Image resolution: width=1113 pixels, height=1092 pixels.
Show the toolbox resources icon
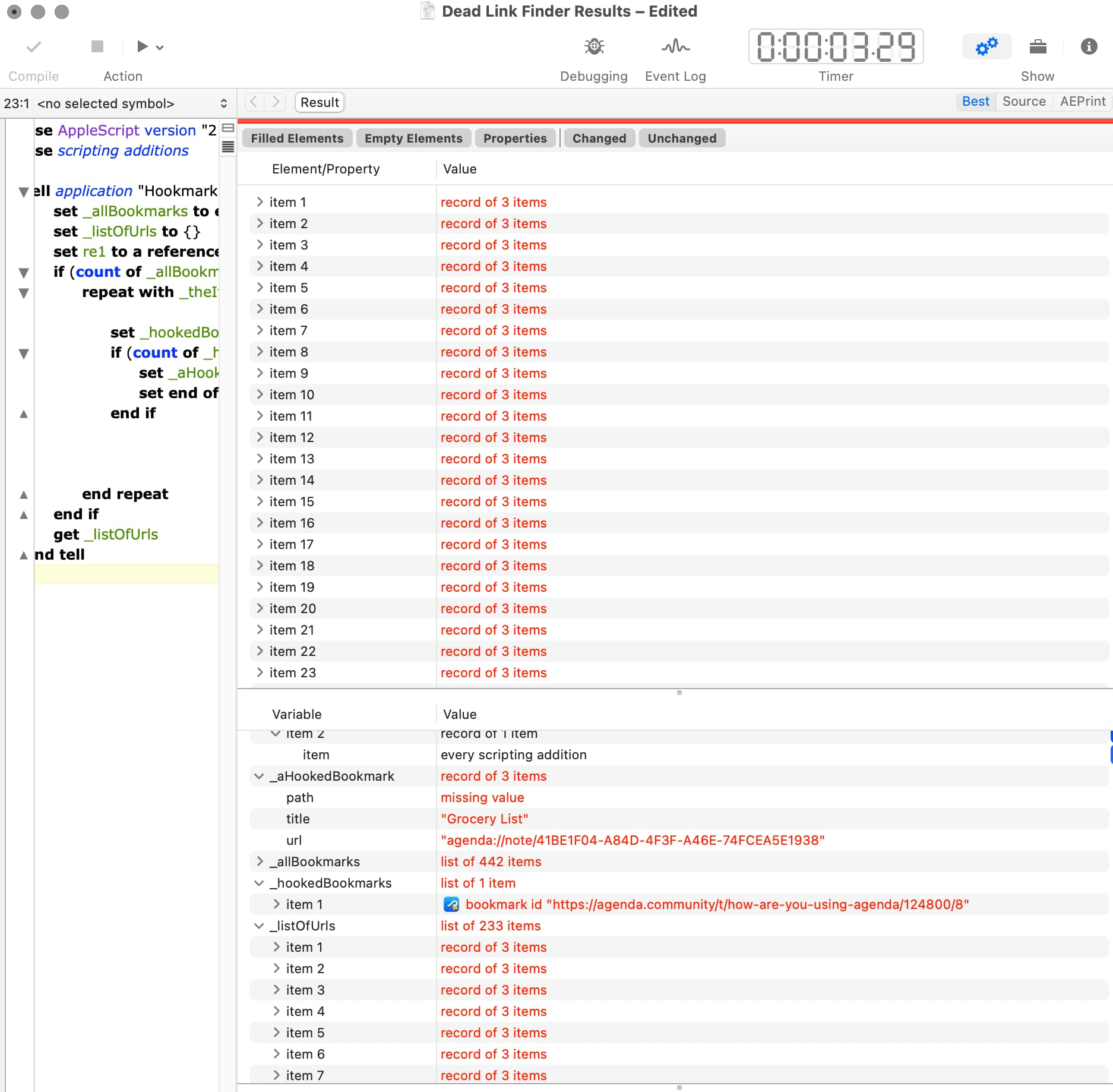point(1038,46)
